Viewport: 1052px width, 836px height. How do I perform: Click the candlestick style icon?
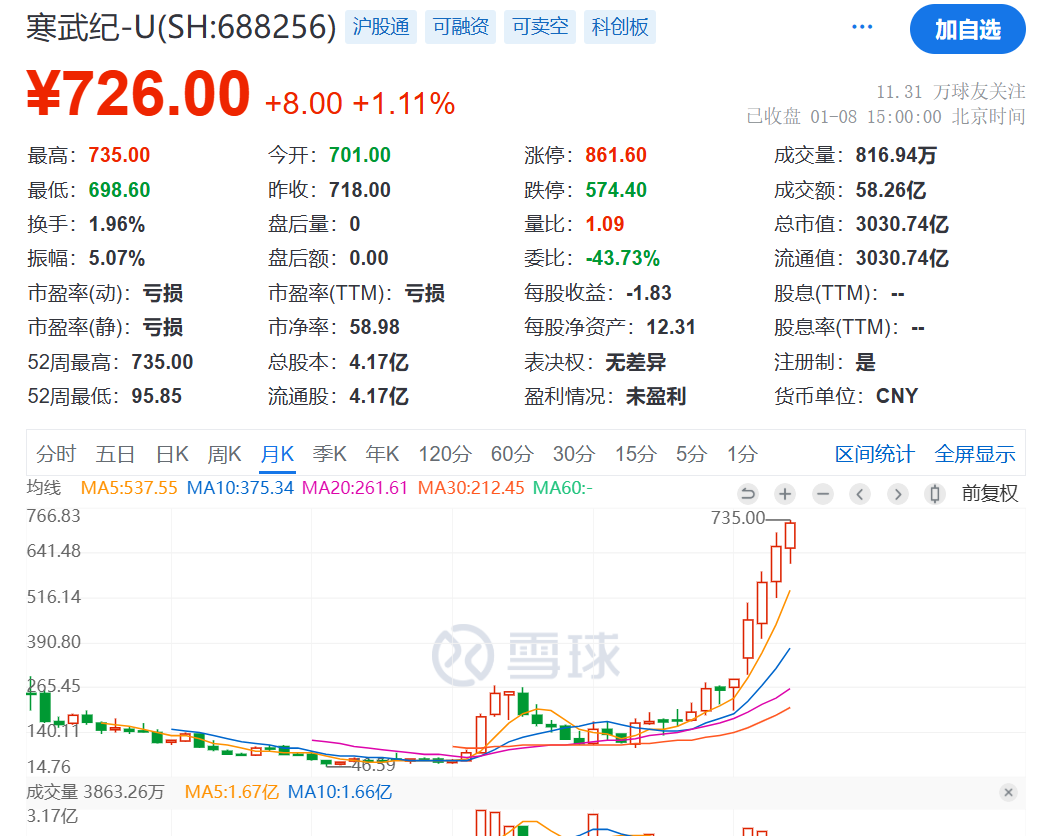click(934, 494)
